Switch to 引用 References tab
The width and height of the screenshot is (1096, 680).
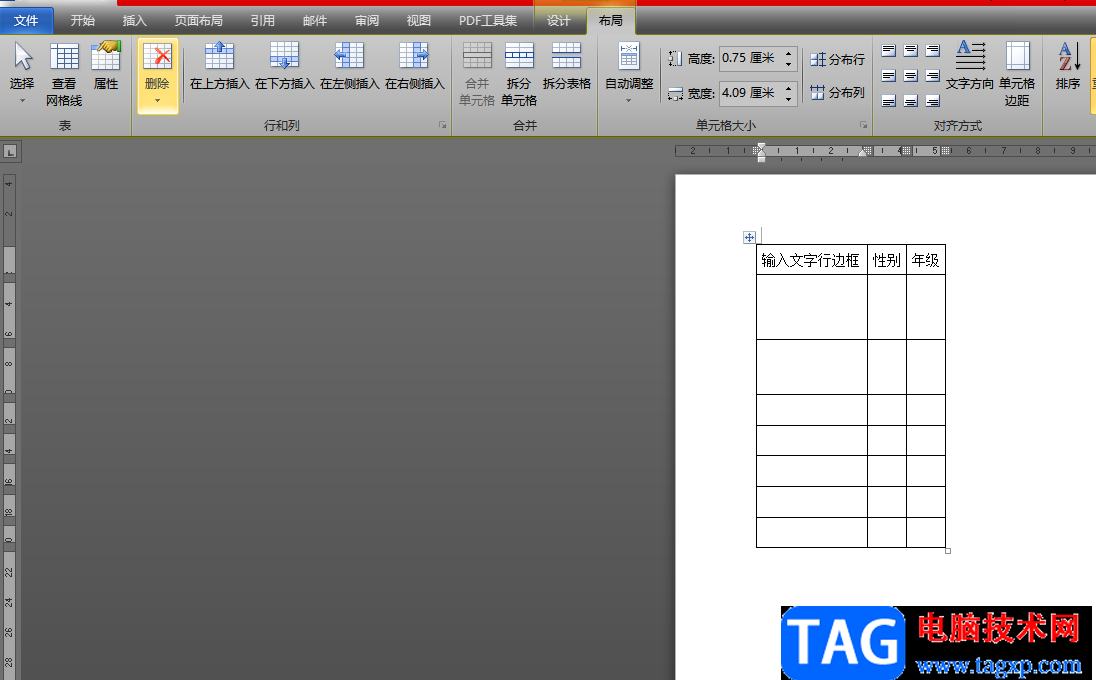click(x=263, y=21)
